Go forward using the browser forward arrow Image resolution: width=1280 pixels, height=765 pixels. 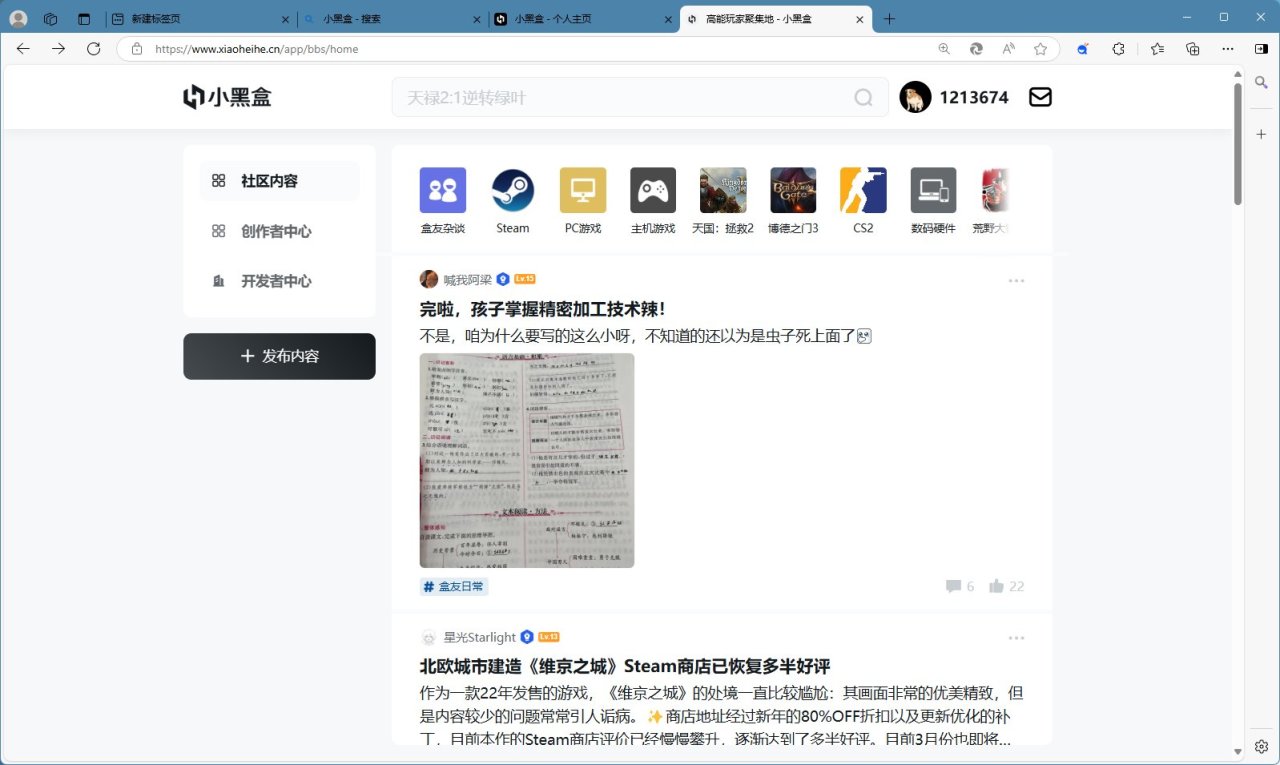pos(58,48)
